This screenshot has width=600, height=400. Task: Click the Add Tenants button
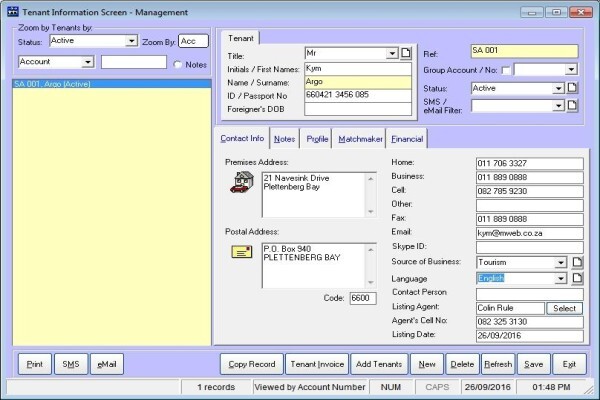[379, 364]
